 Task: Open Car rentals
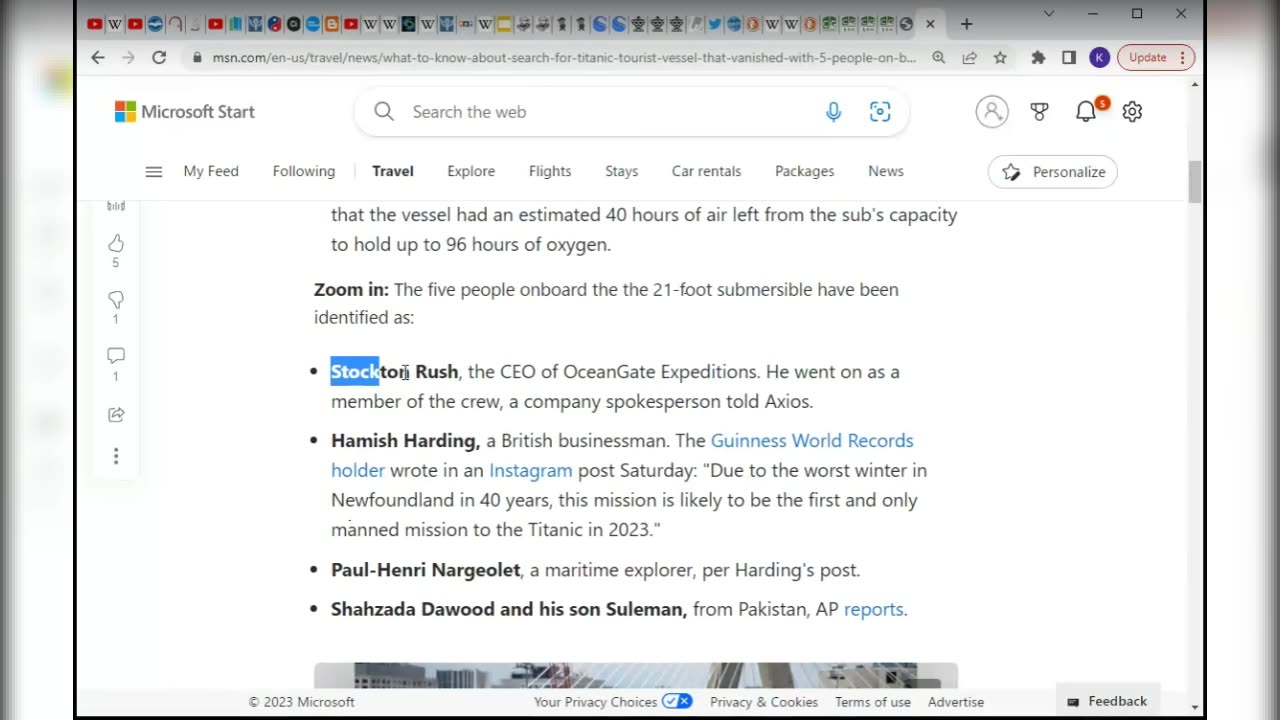click(706, 172)
